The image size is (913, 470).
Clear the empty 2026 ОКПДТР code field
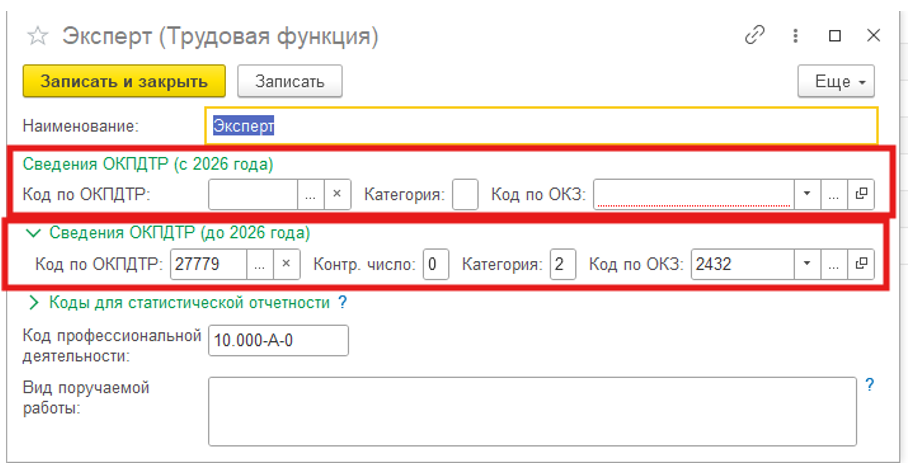click(x=338, y=194)
